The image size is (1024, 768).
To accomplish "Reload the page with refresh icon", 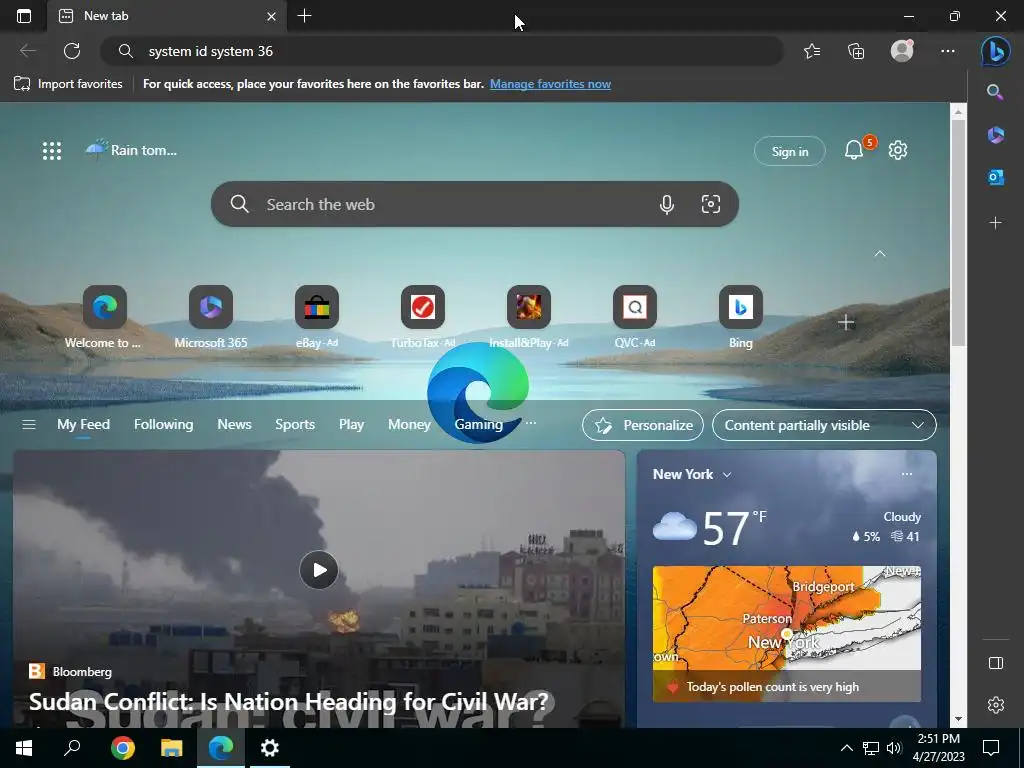I will click(72, 51).
